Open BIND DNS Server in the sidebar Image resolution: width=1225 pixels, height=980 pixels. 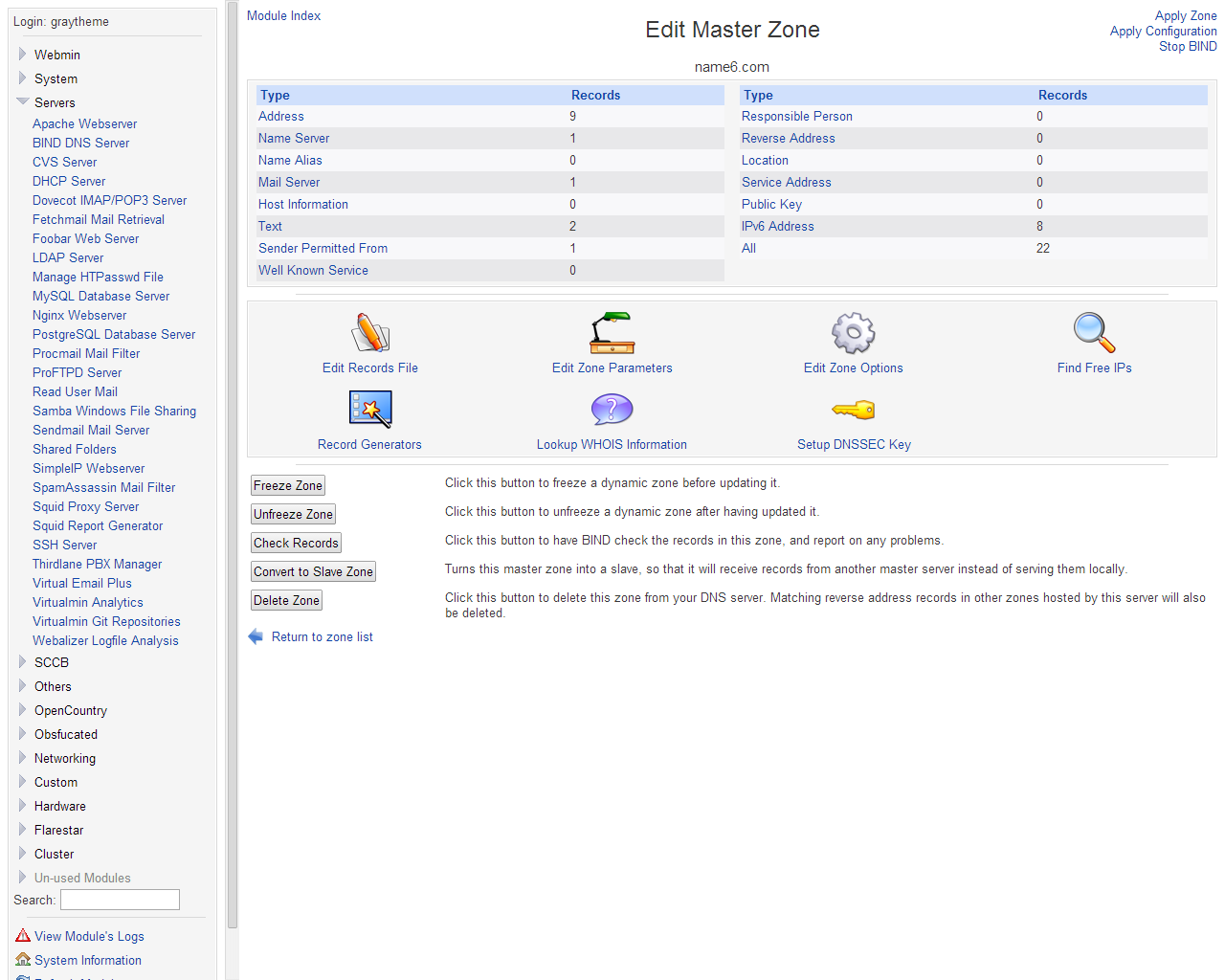click(x=80, y=143)
